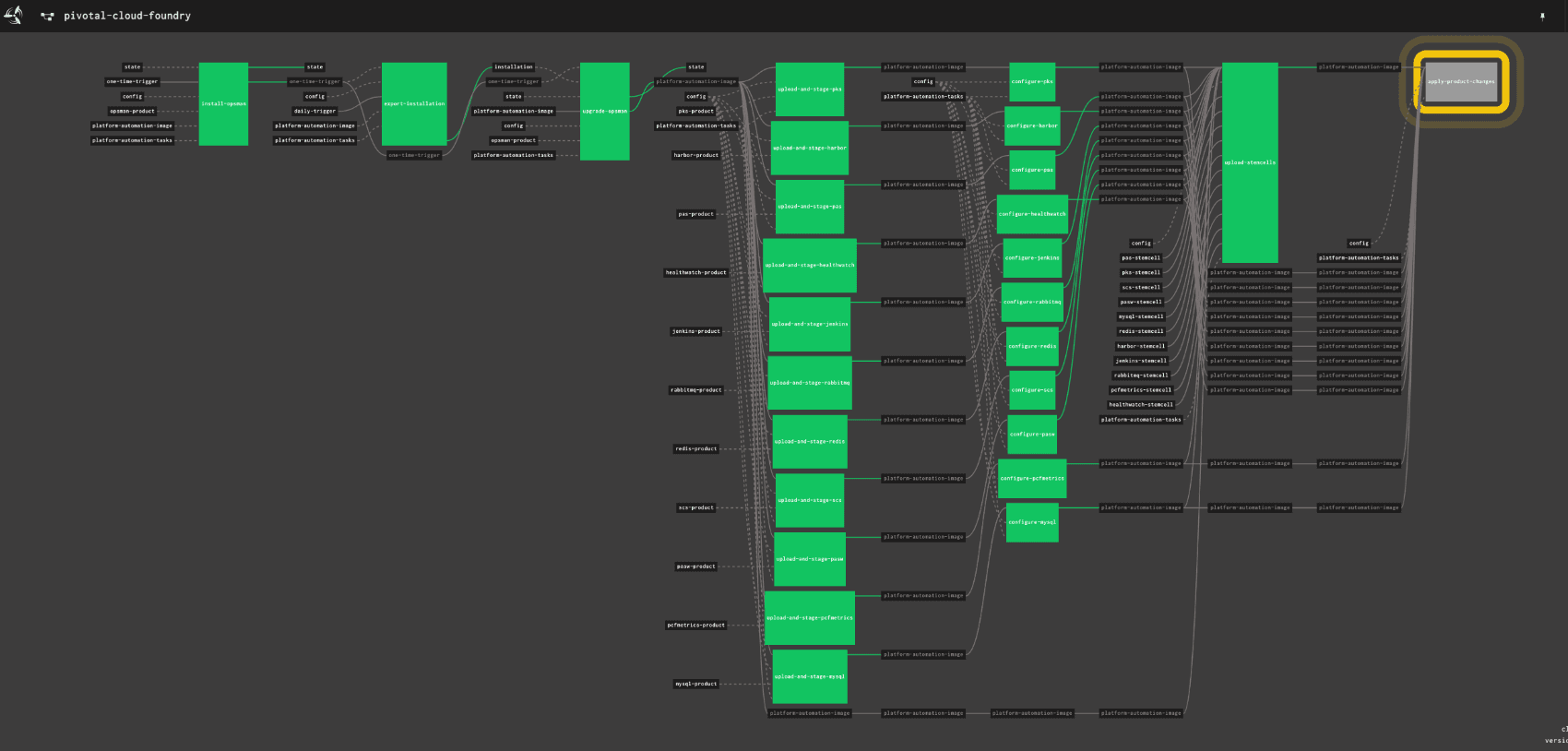The image size is (1568, 751).
Task: Select the pas-stemcell resource
Action: [x=1141, y=258]
